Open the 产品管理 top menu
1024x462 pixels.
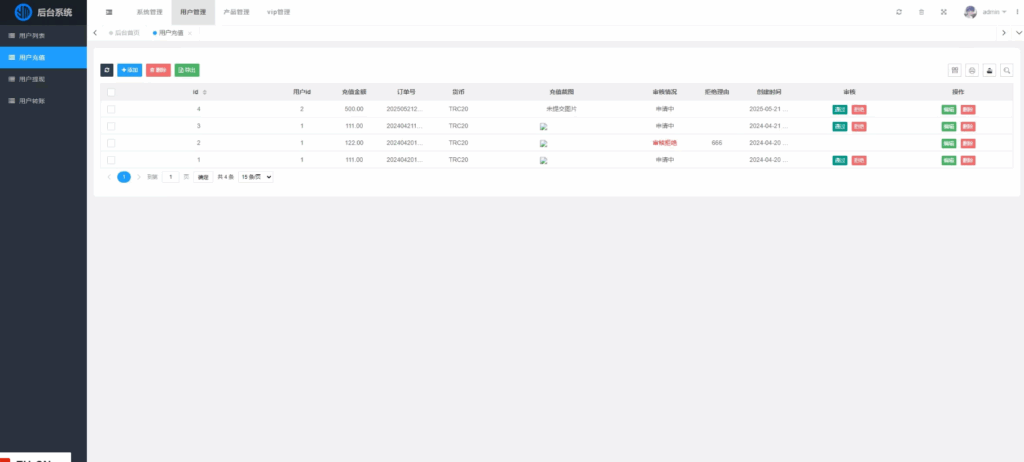pos(236,12)
